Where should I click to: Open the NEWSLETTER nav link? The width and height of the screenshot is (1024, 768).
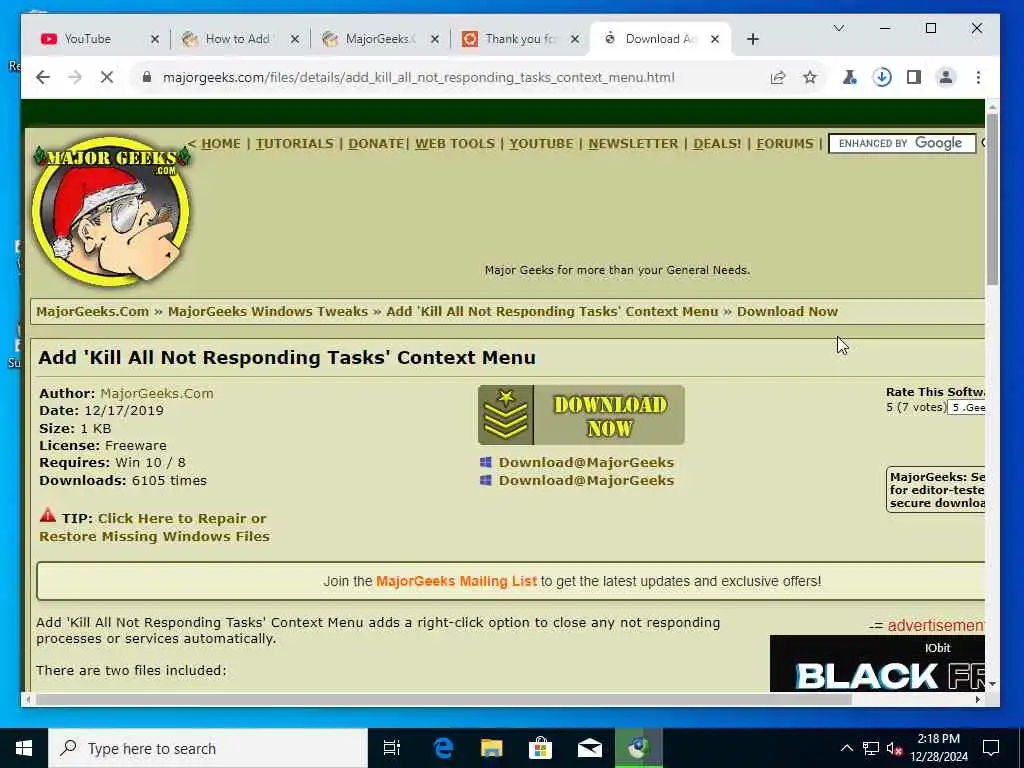[633, 144]
